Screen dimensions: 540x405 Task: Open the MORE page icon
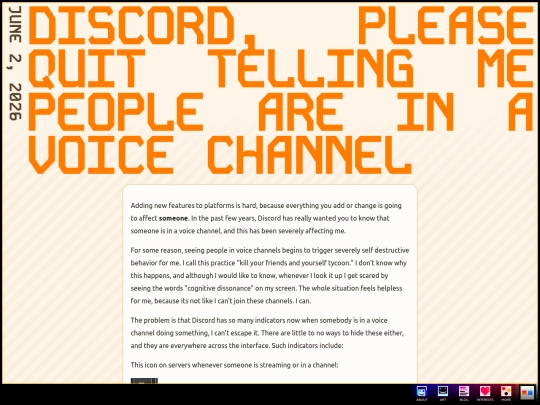tap(506, 392)
